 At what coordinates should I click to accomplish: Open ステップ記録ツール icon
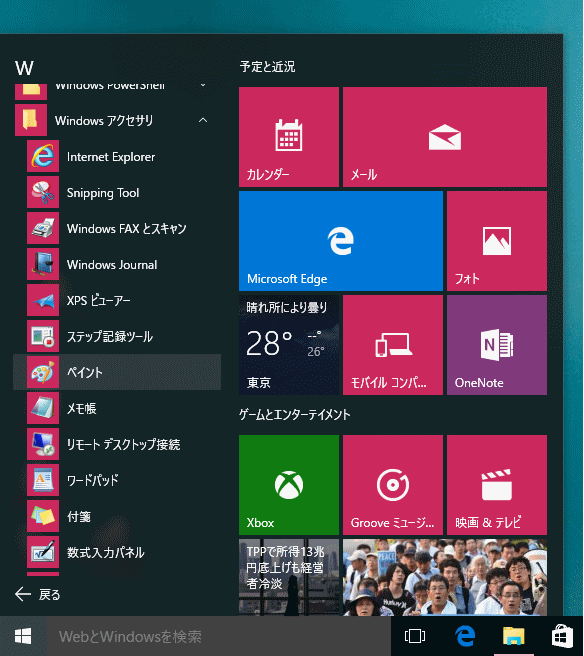pos(43,336)
